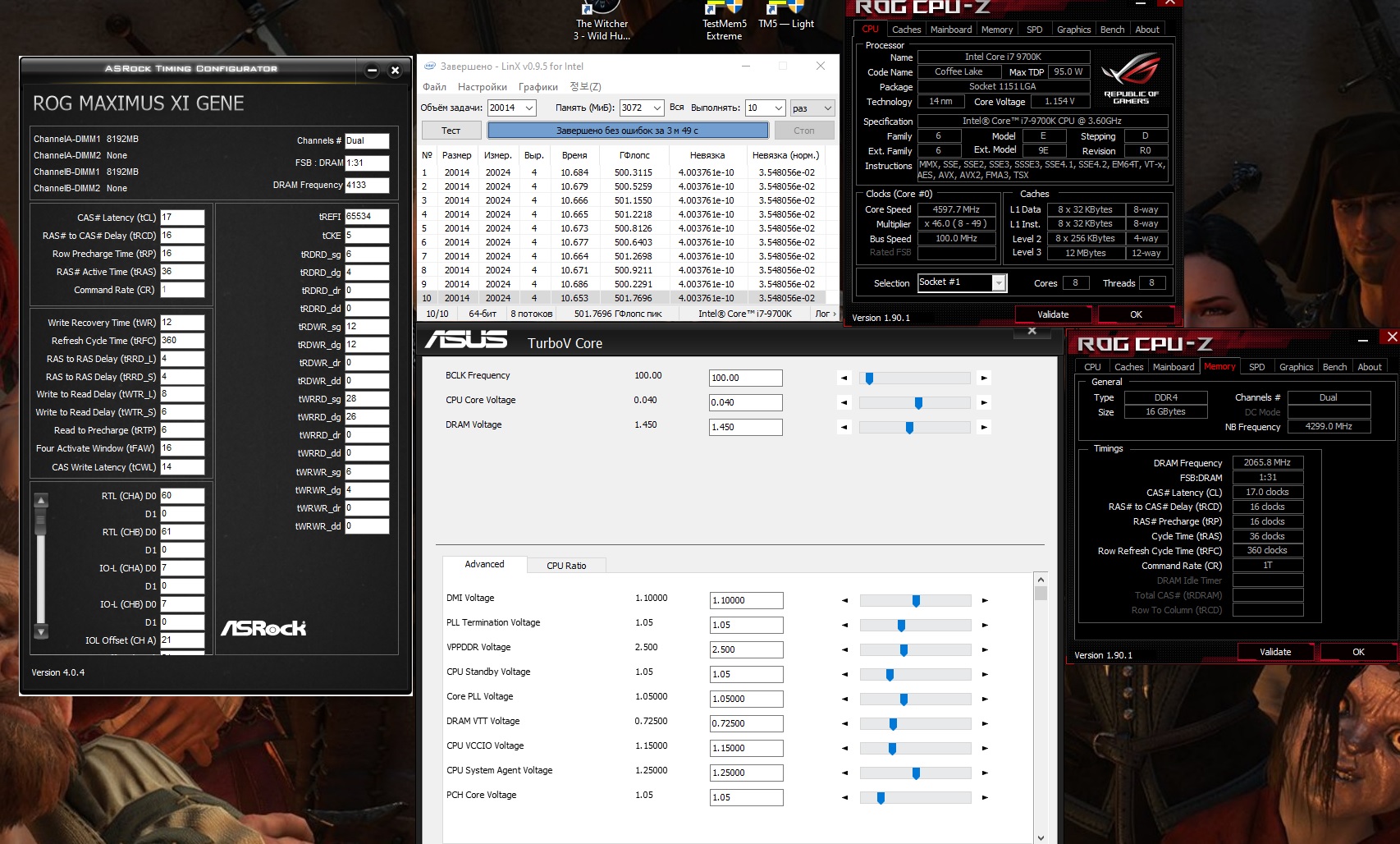This screenshot has width=1400, height=844.
Task: Lower DMI Voltage with its left arrow
Action: click(x=844, y=601)
